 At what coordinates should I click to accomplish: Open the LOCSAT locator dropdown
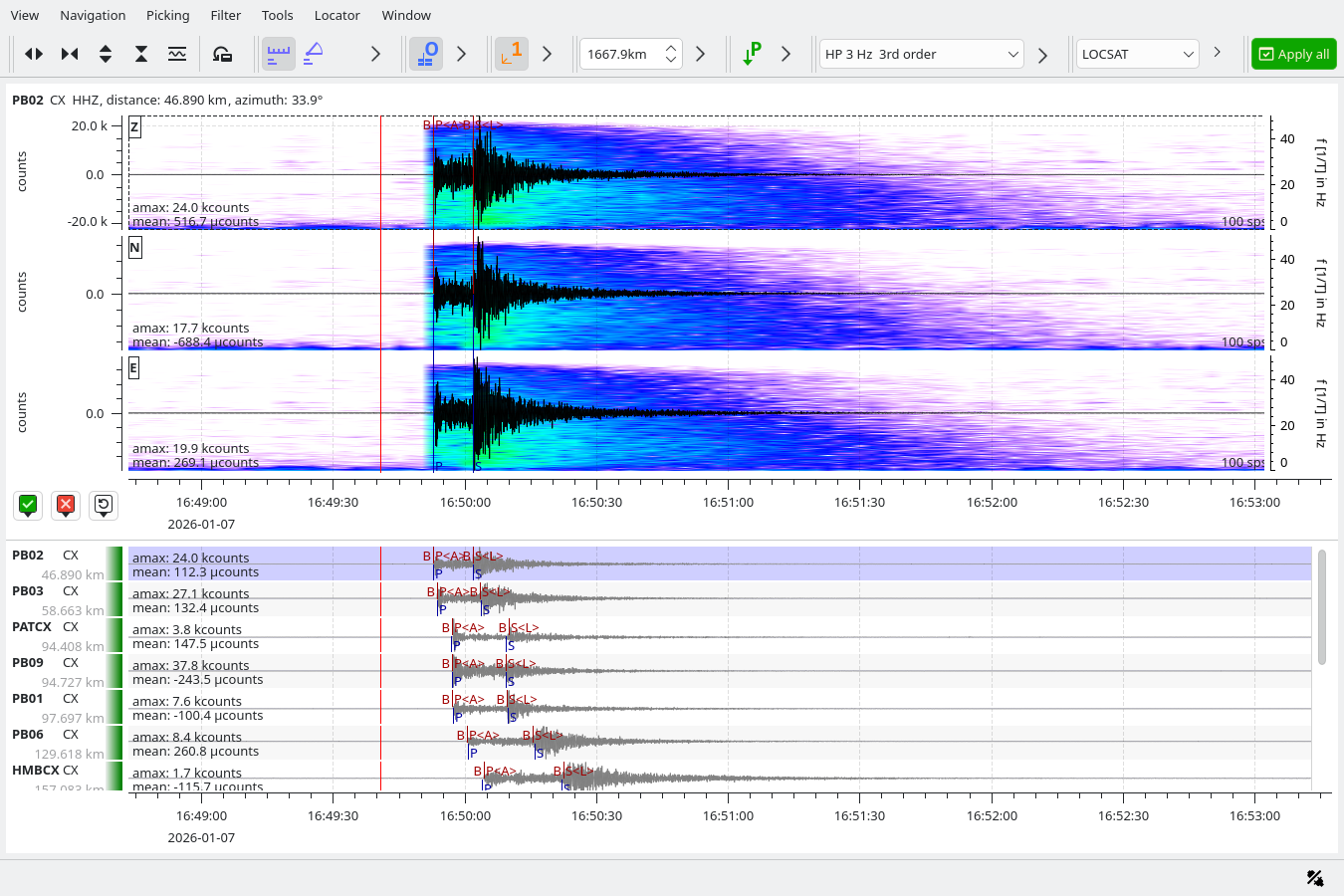pos(1137,54)
